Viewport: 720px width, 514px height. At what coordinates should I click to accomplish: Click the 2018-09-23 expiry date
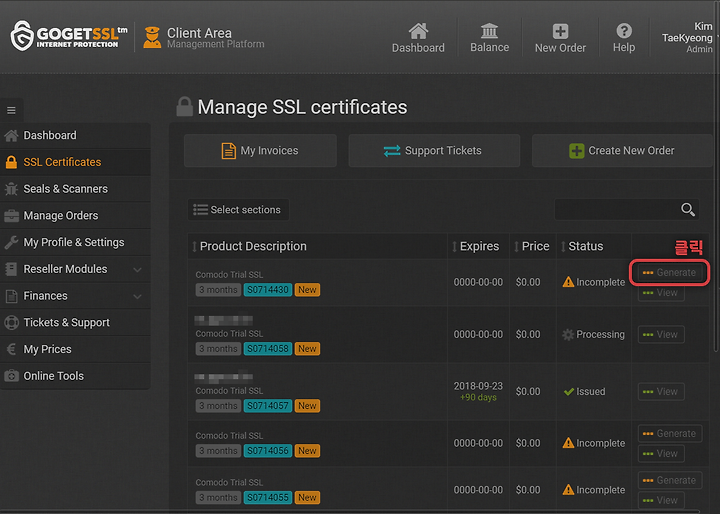pos(478,386)
